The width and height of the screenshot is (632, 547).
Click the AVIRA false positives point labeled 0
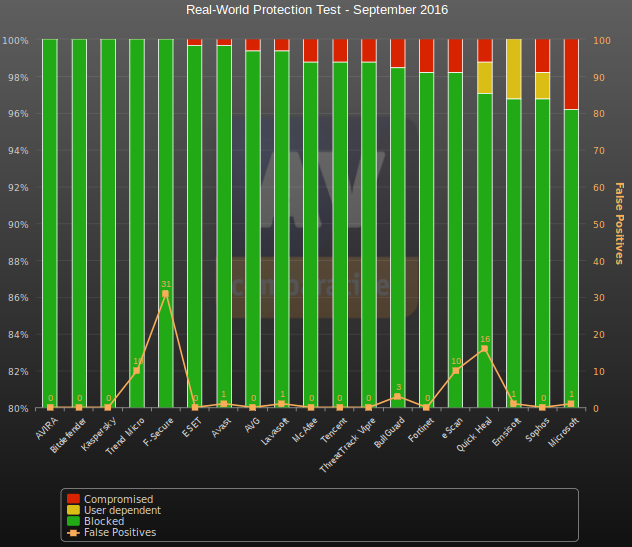pos(50,408)
